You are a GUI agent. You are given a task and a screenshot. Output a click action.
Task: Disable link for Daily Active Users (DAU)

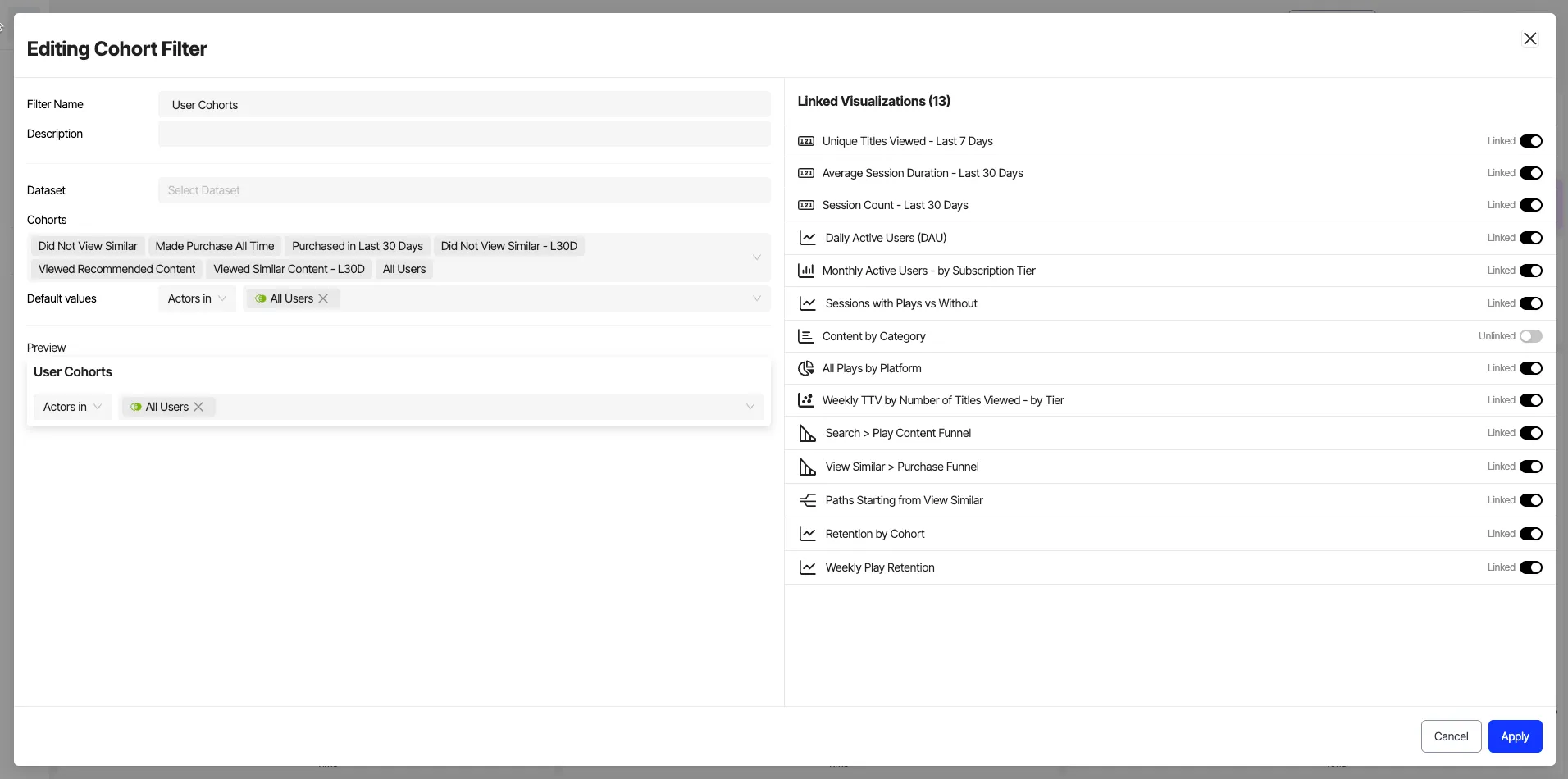[x=1531, y=238]
